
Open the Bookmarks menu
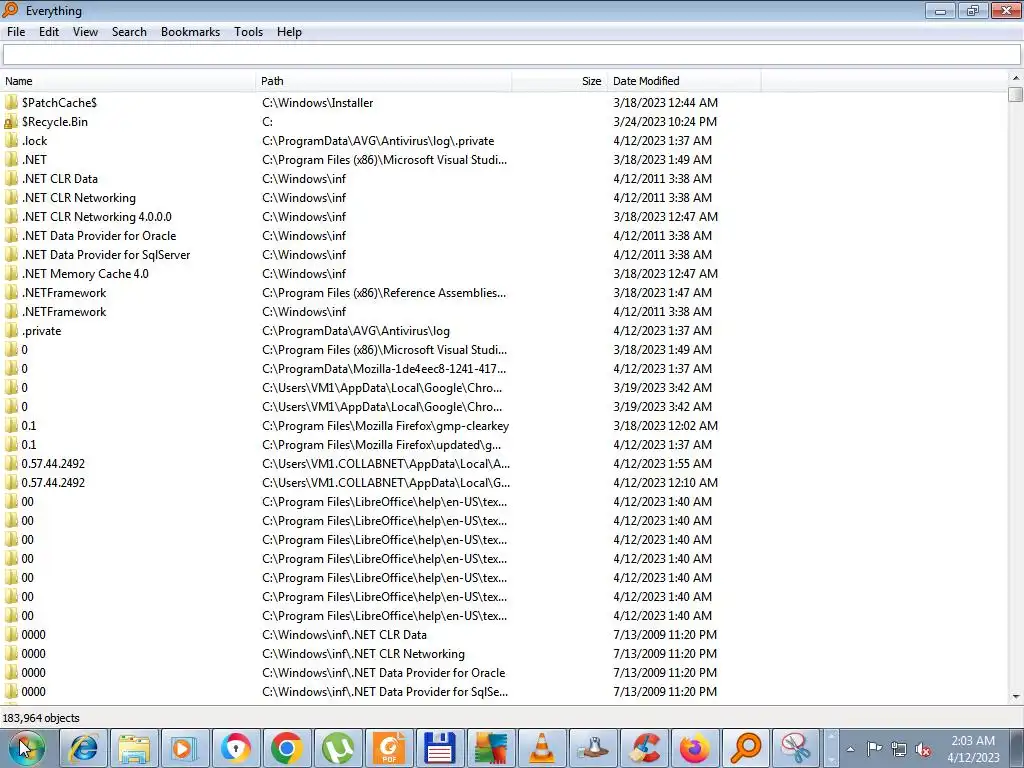coord(190,32)
